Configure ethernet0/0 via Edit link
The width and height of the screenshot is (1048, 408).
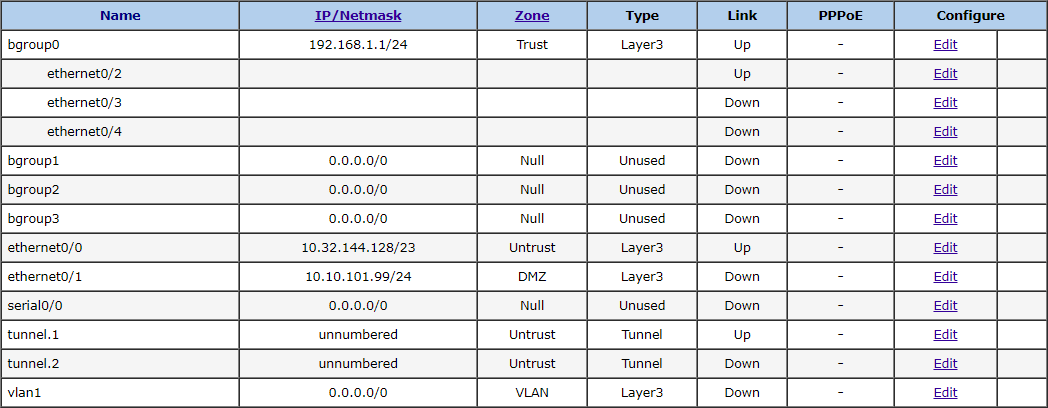[x=945, y=248]
